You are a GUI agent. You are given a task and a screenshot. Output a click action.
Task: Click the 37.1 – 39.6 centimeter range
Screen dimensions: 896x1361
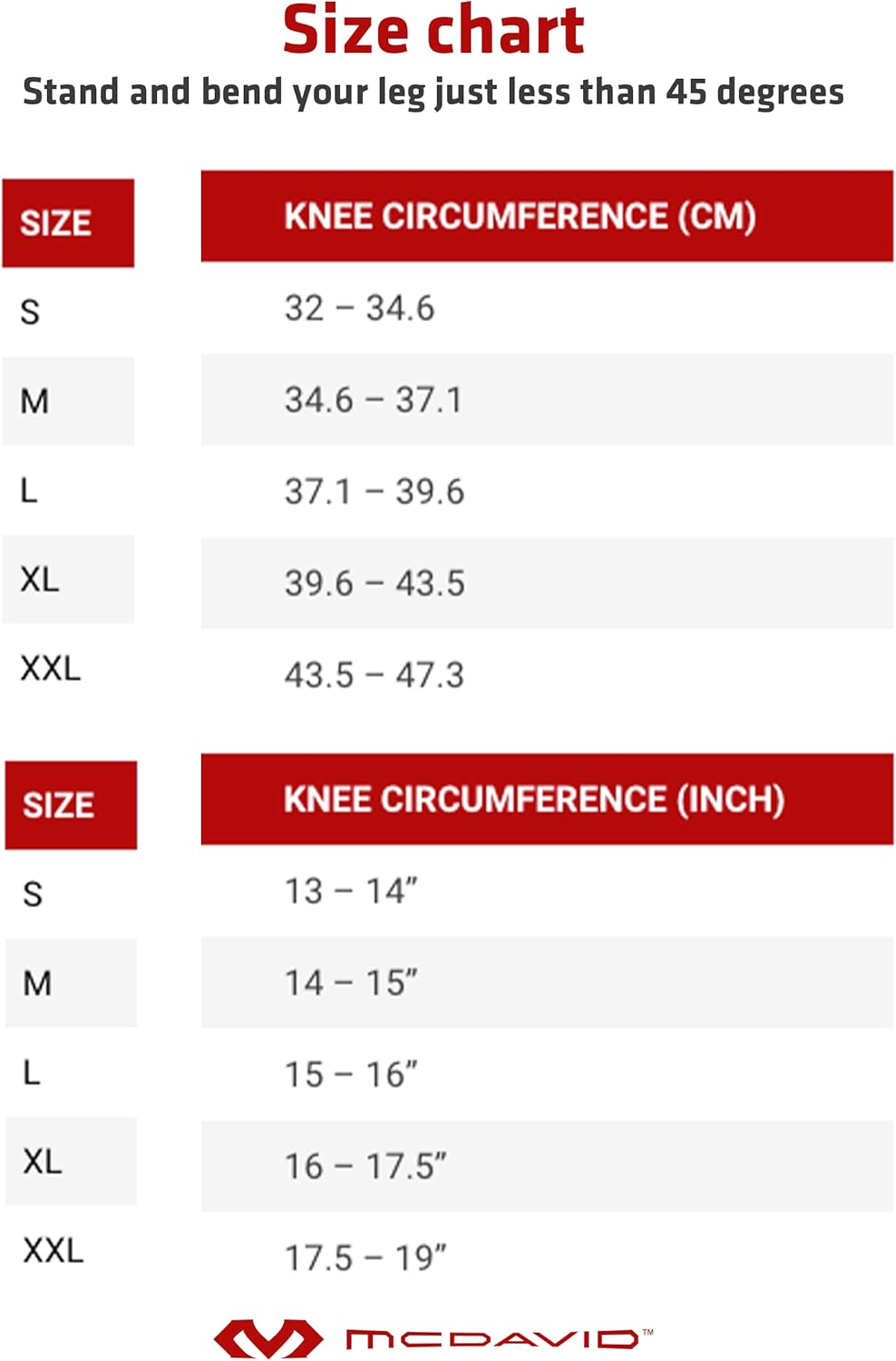[x=374, y=492]
